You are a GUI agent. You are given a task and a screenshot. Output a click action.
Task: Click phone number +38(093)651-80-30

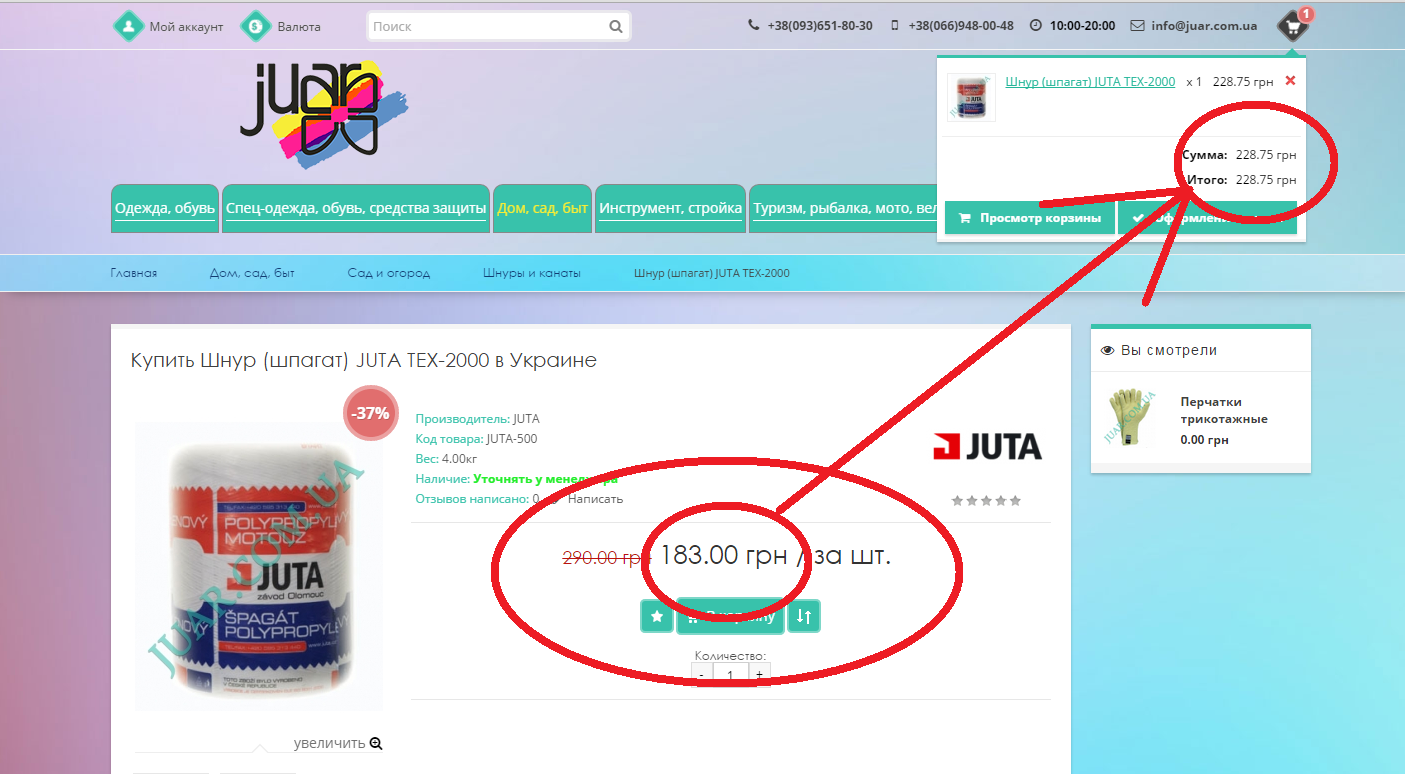820,26
